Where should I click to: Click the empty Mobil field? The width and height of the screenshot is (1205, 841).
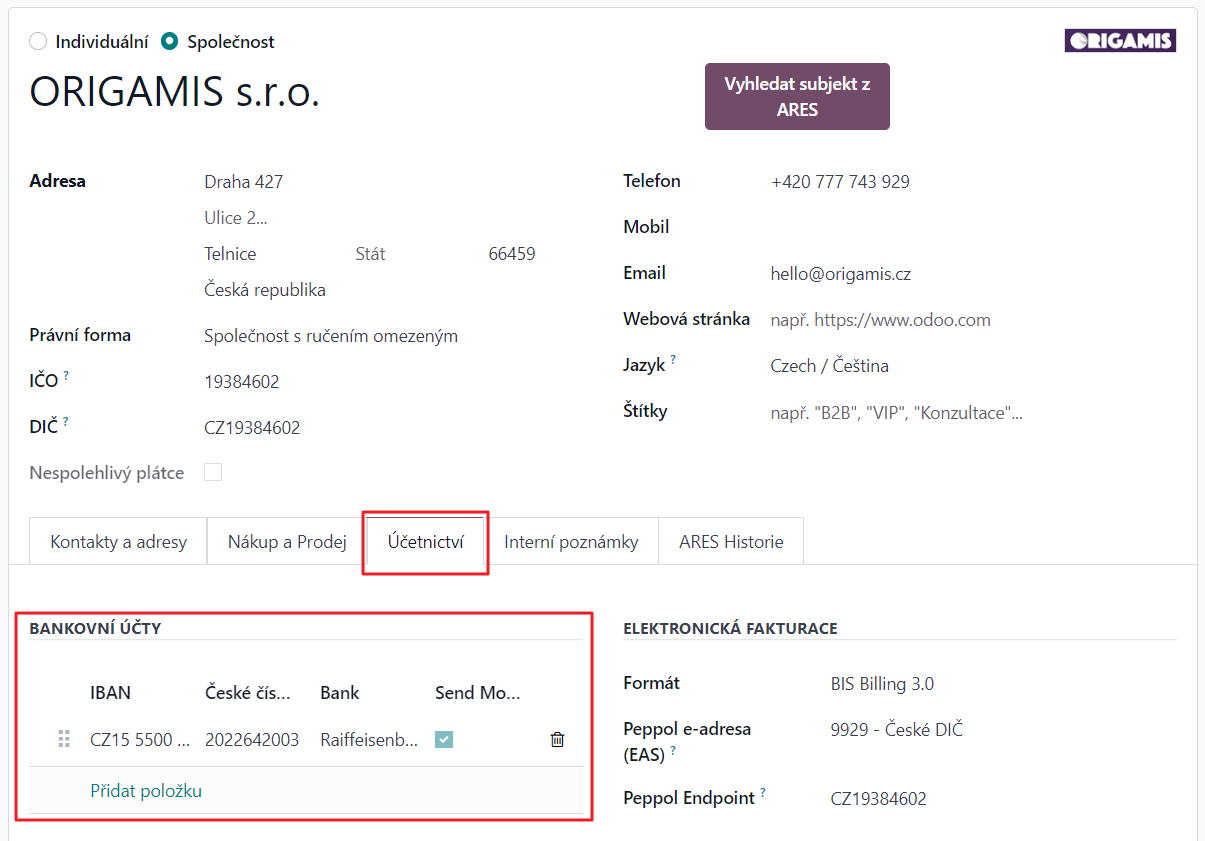pos(973,227)
